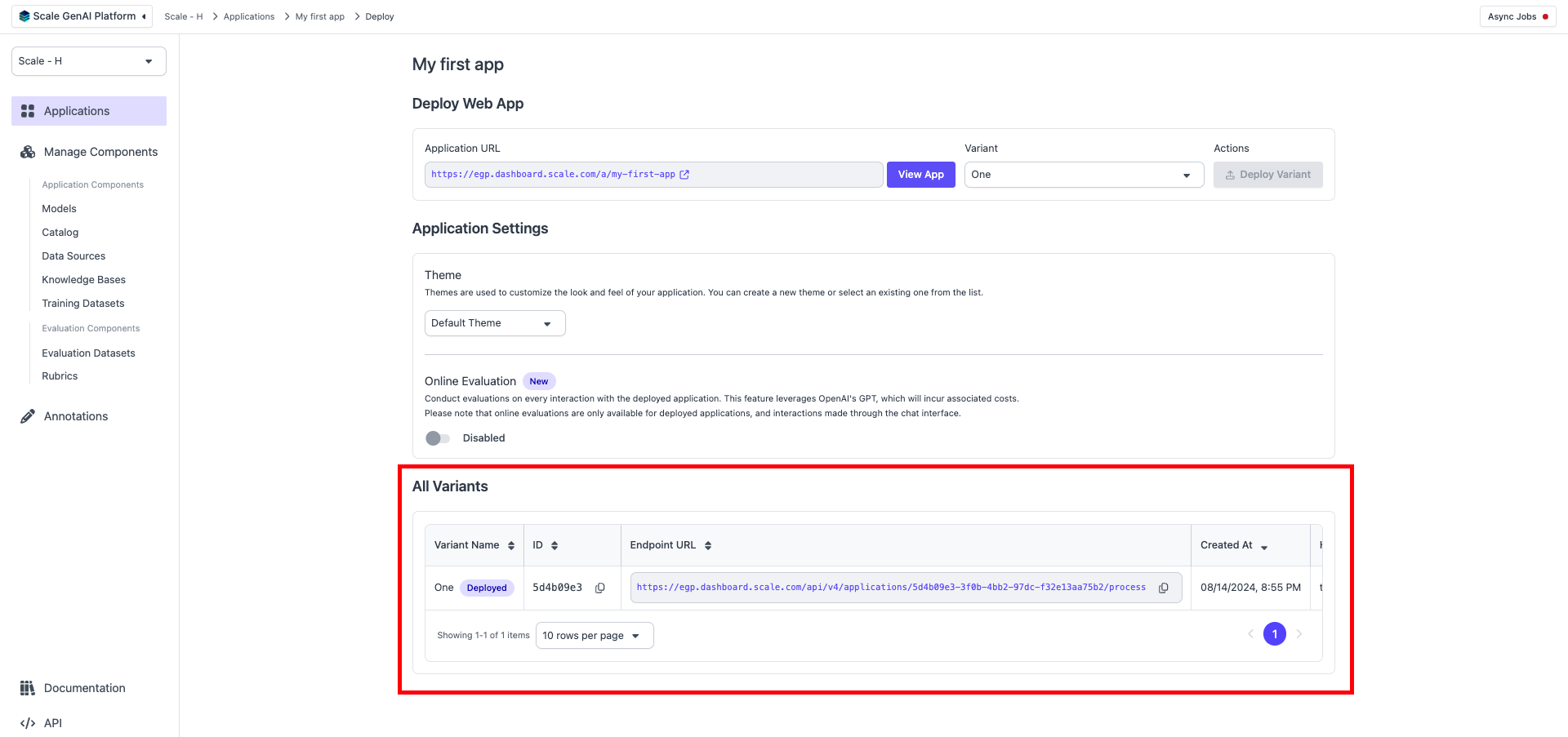Open API in sidebar

coord(89,723)
